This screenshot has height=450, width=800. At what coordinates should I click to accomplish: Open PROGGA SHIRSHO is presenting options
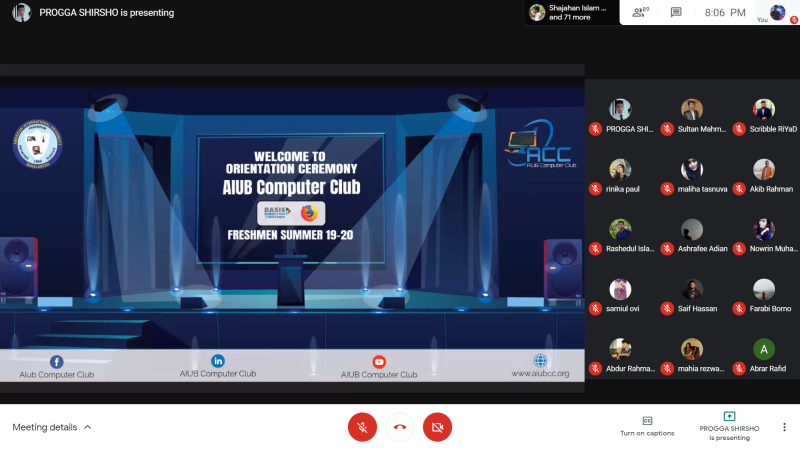[x=729, y=427]
